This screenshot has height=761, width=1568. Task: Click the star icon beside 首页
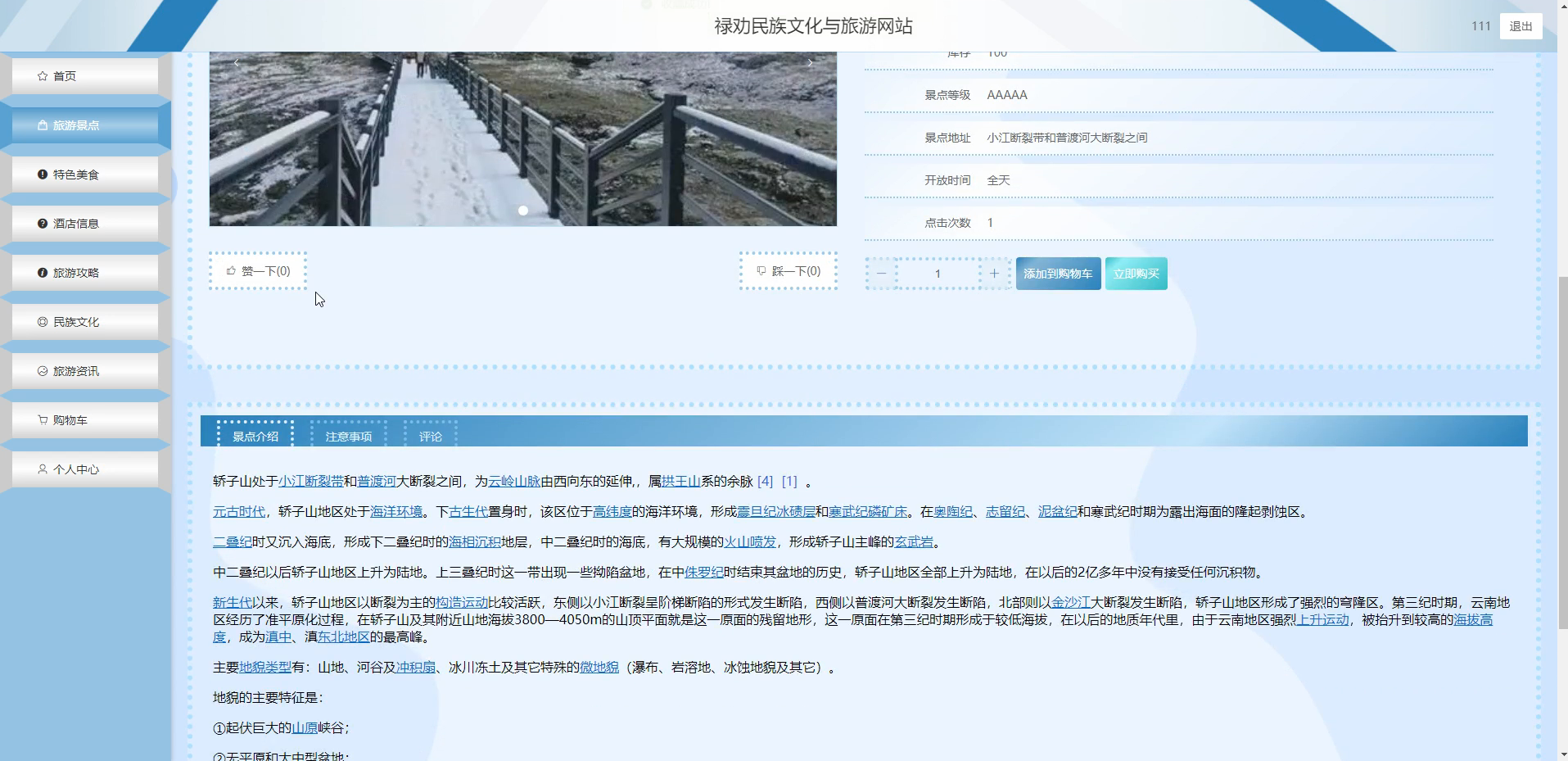coord(43,76)
